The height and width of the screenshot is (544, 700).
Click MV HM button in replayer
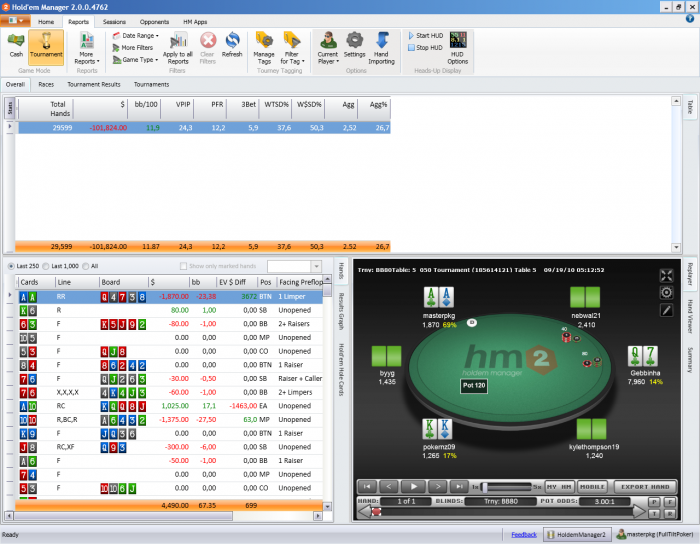(x=559, y=487)
